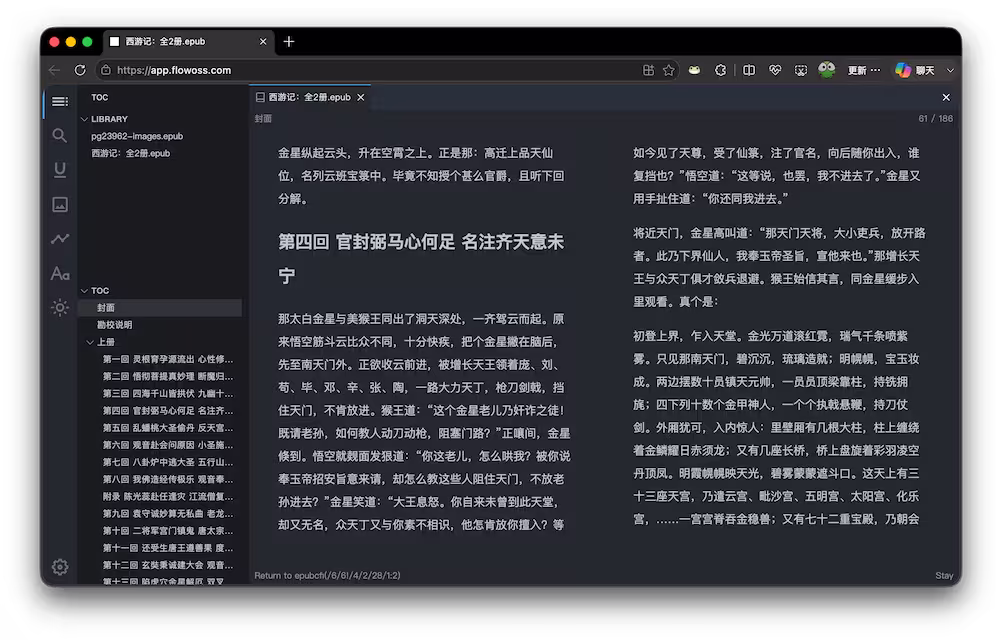Open the browser essentials heart icon
Viewport: 1002px width, 640px height.
(x=775, y=70)
